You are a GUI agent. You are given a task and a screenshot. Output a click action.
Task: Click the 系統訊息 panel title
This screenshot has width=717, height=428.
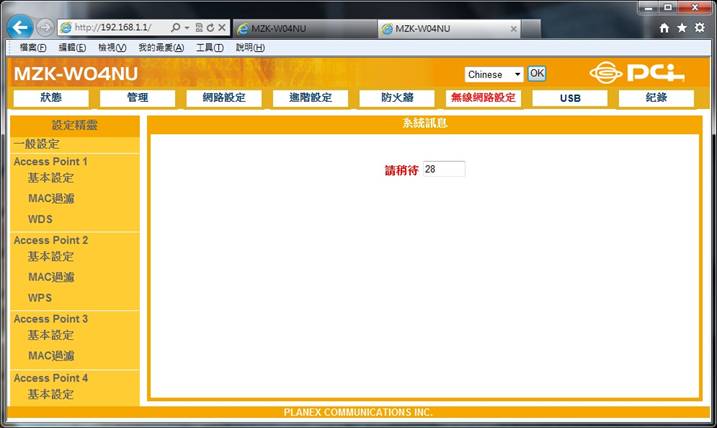click(x=425, y=123)
